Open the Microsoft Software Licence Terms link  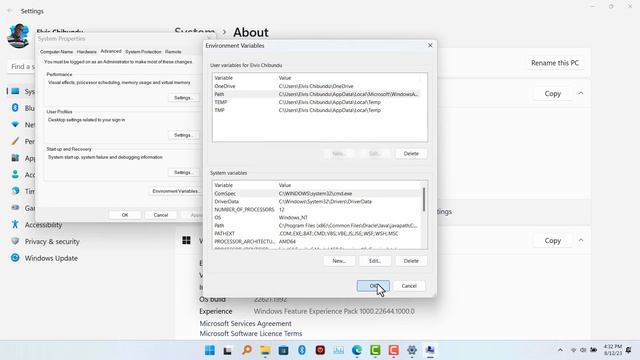pyautogui.click(x=251, y=333)
